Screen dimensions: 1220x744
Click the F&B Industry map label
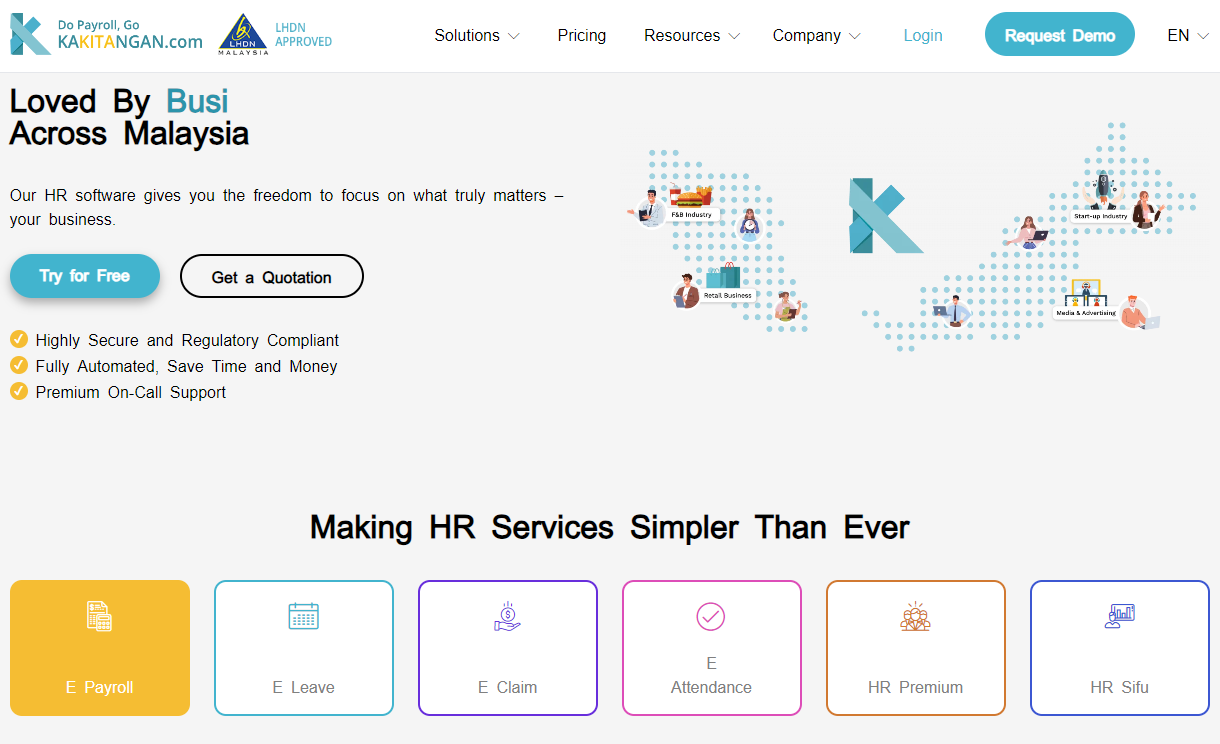pos(691,215)
